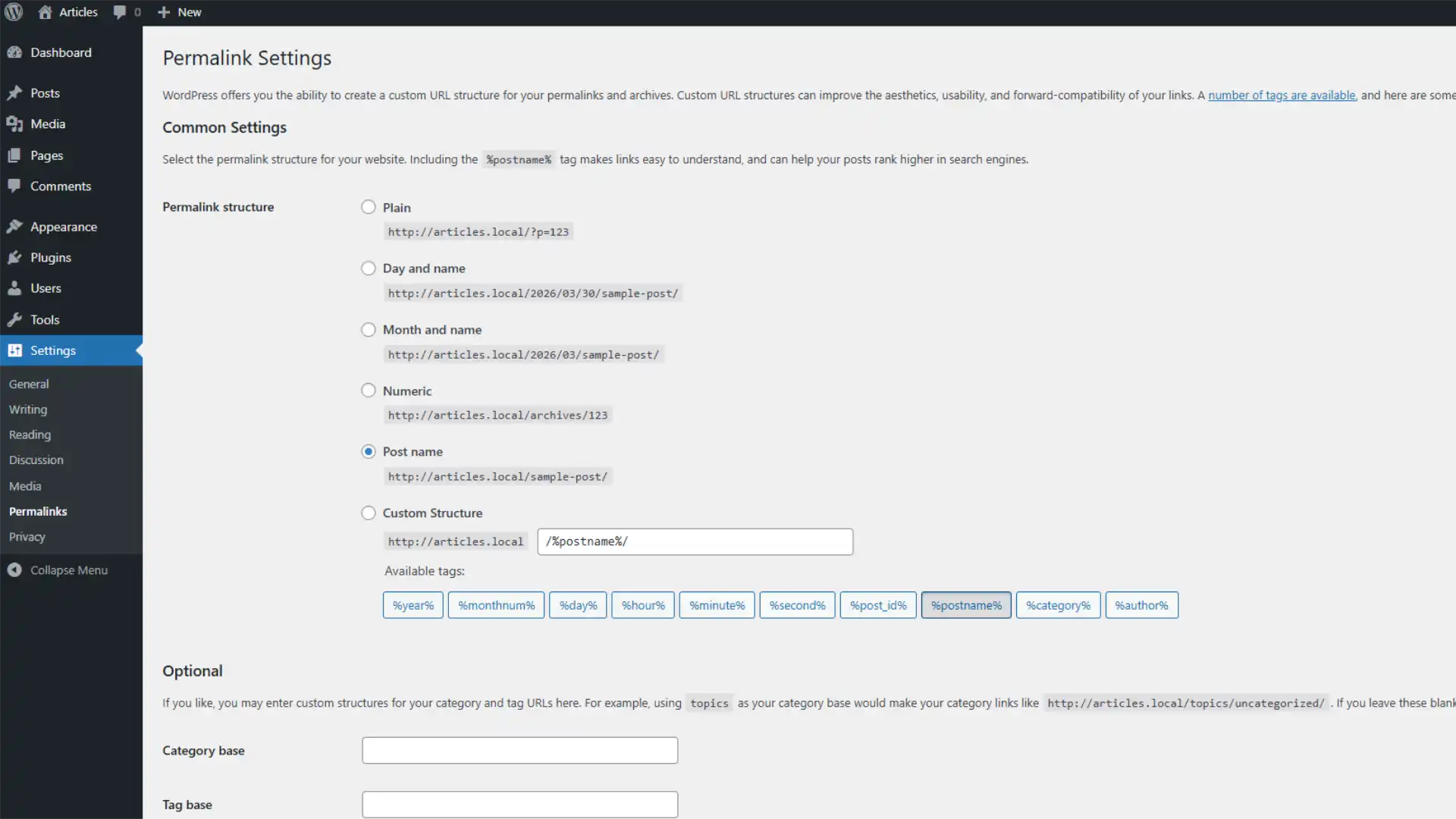The width and height of the screenshot is (1456, 819).
Task: Open Discussion settings submenu
Action: click(x=36, y=460)
